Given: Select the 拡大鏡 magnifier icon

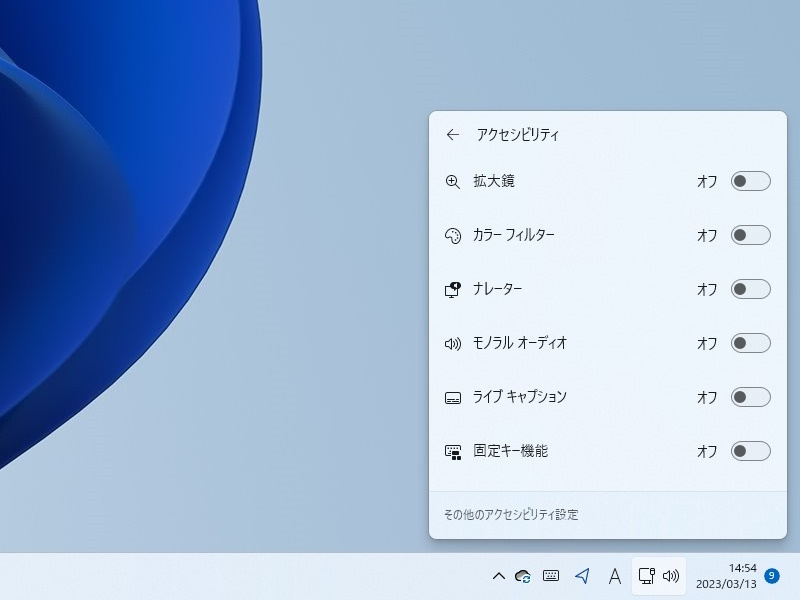Looking at the screenshot, I should coord(453,181).
